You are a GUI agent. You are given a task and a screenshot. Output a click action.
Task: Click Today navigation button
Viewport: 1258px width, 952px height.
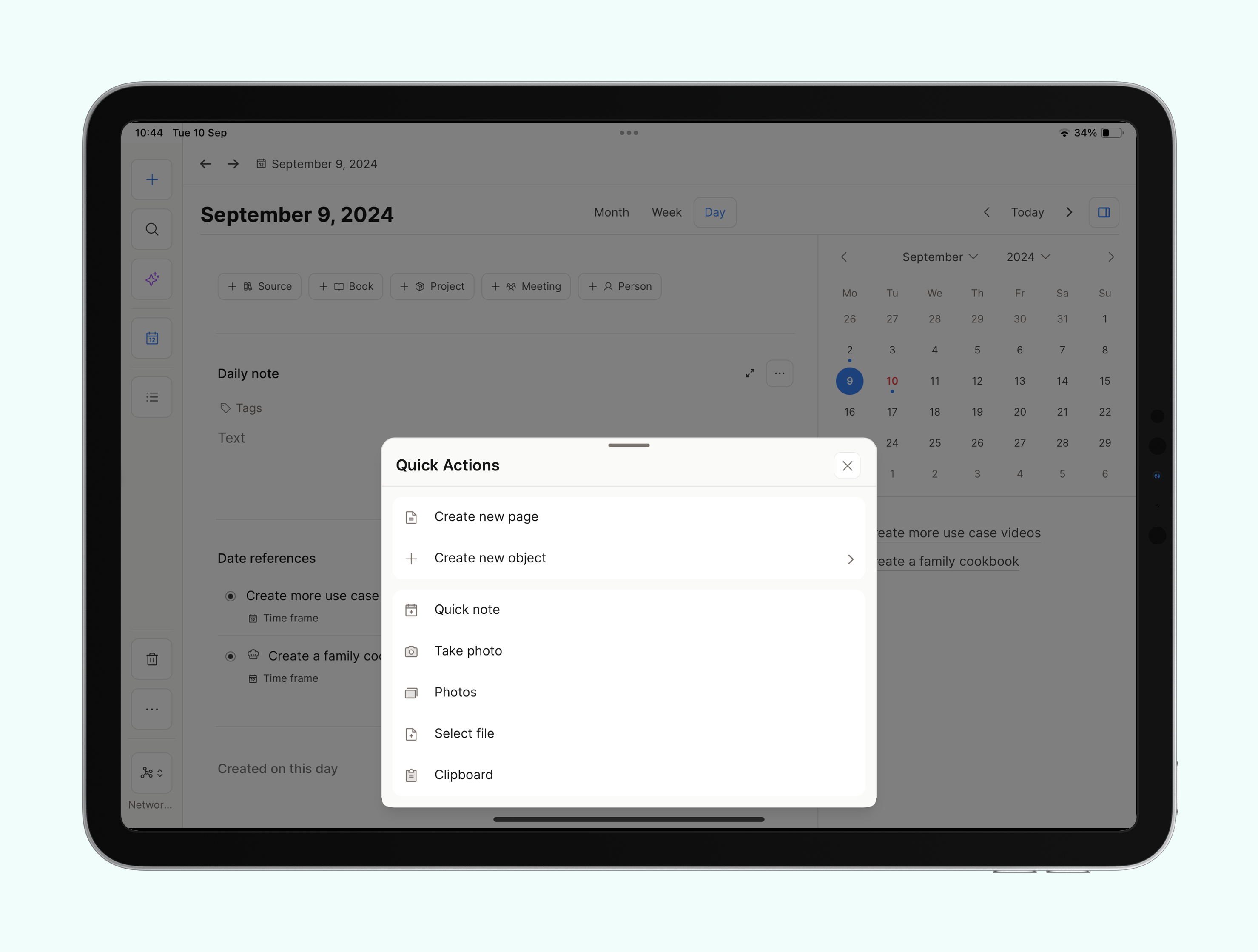pyautogui.click(x=1027, y=212)
